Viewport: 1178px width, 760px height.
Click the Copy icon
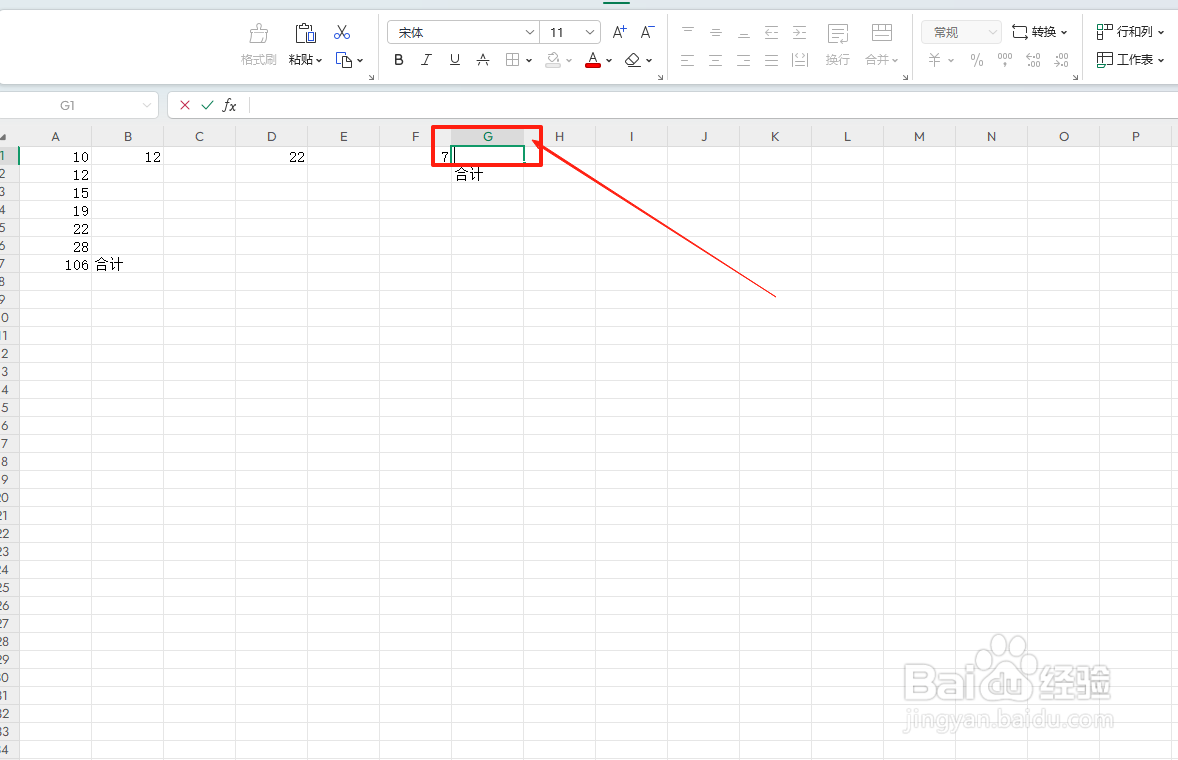click(344, 60)
